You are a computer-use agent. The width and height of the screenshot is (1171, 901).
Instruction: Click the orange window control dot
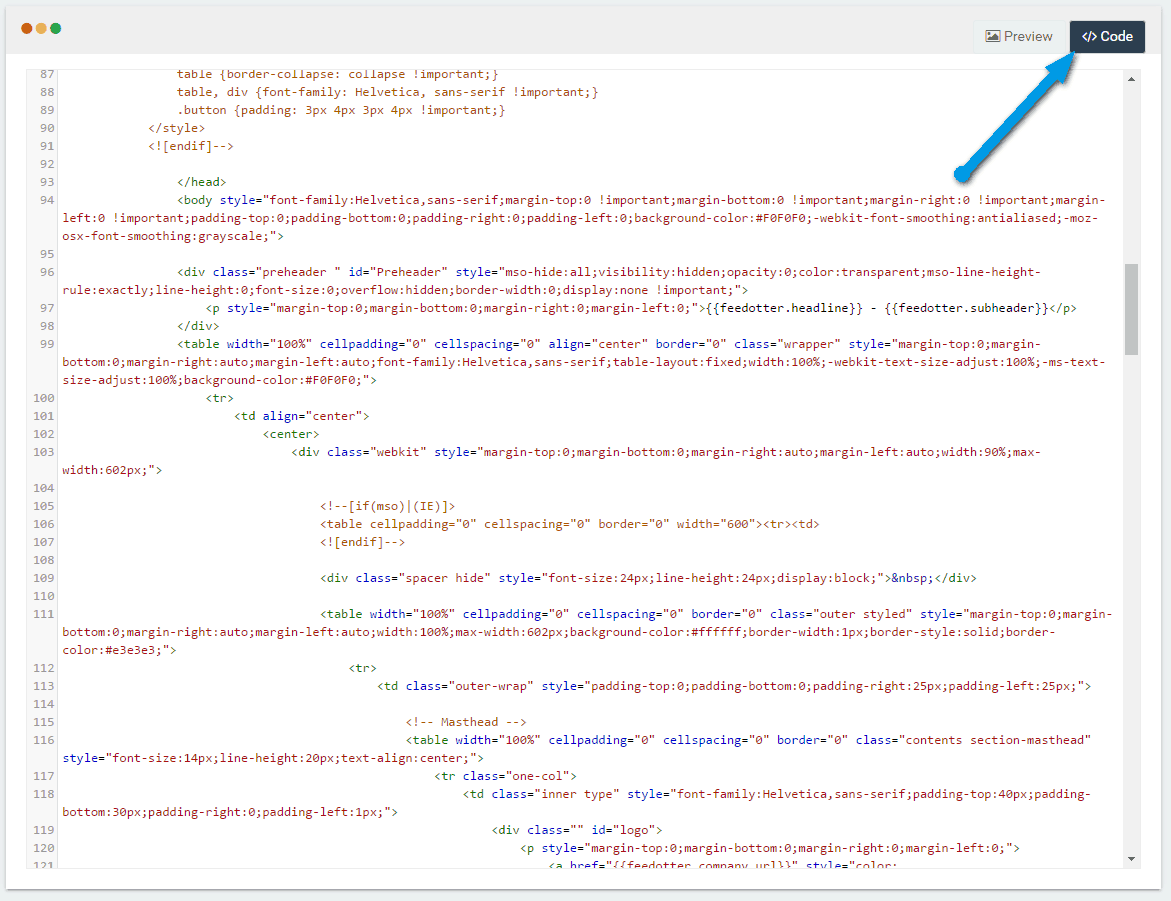tap(41, 29)
